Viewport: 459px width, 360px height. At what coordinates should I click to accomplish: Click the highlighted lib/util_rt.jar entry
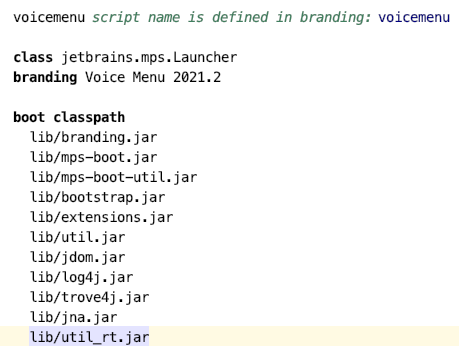[89, 337]
